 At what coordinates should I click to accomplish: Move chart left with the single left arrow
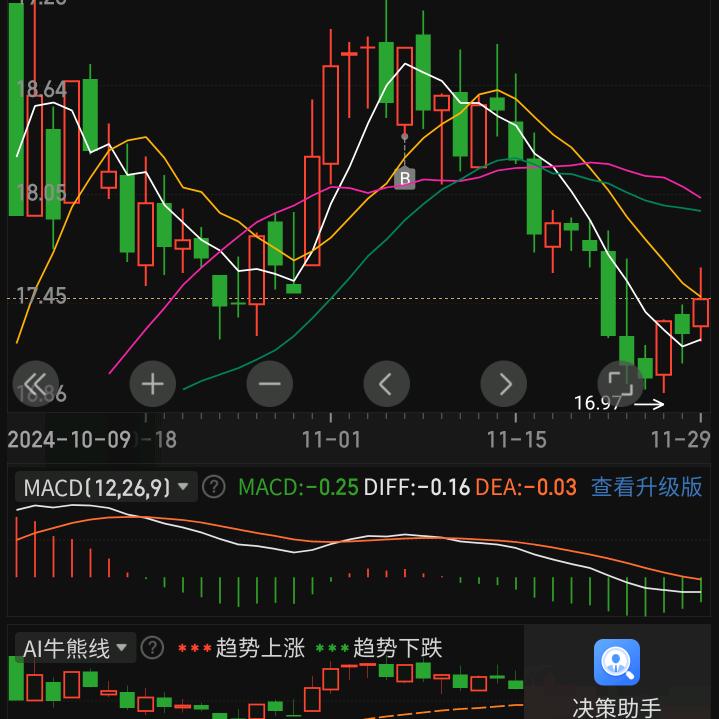(x=387, y=383)
